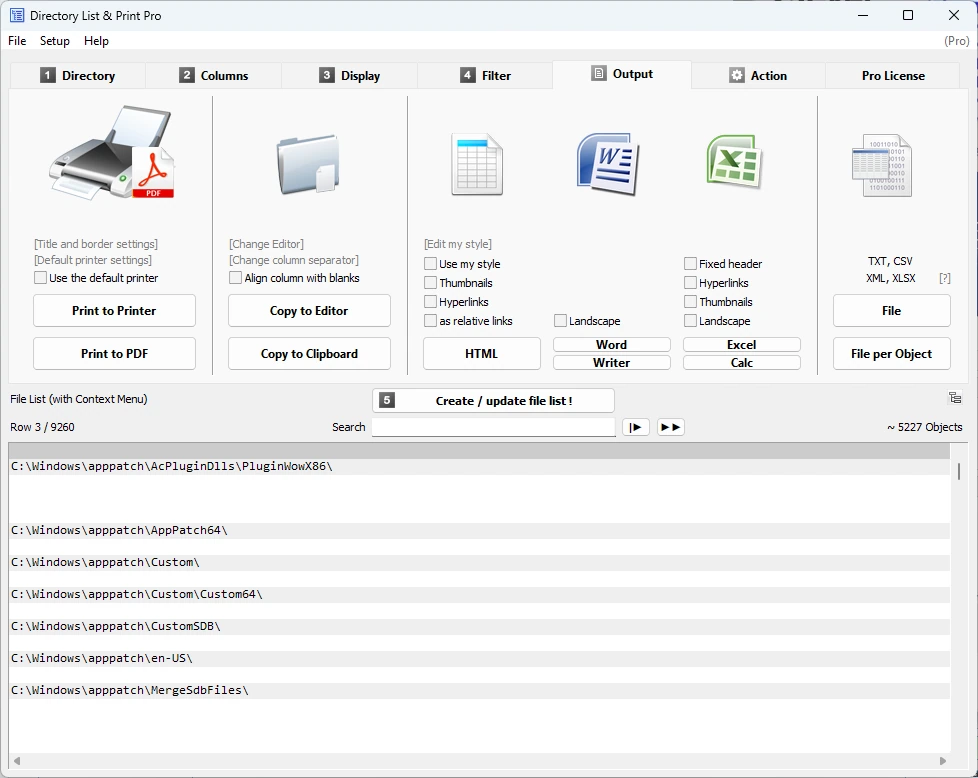Viewport: 978px width, 778px height.
Task: Check Align column with blanks
Action: (235, 278)
